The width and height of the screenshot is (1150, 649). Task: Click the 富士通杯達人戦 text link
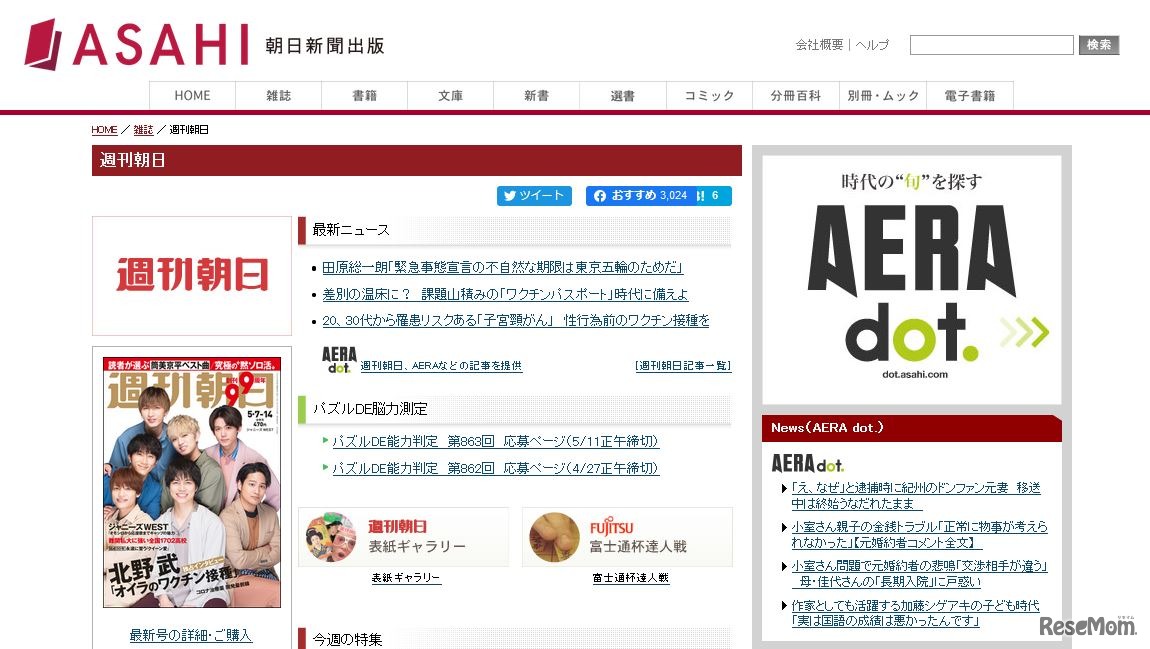(x=631, y=578)
